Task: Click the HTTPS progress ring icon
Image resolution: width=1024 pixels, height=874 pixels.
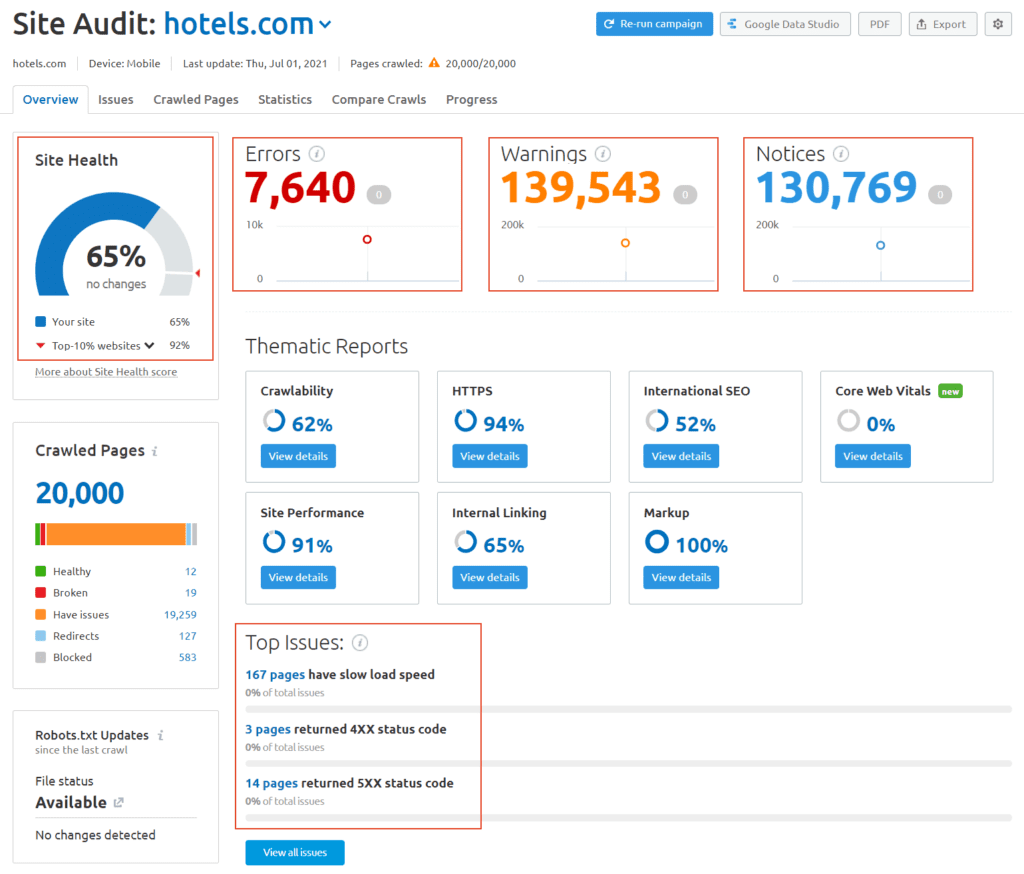Action: coord(466,421)
